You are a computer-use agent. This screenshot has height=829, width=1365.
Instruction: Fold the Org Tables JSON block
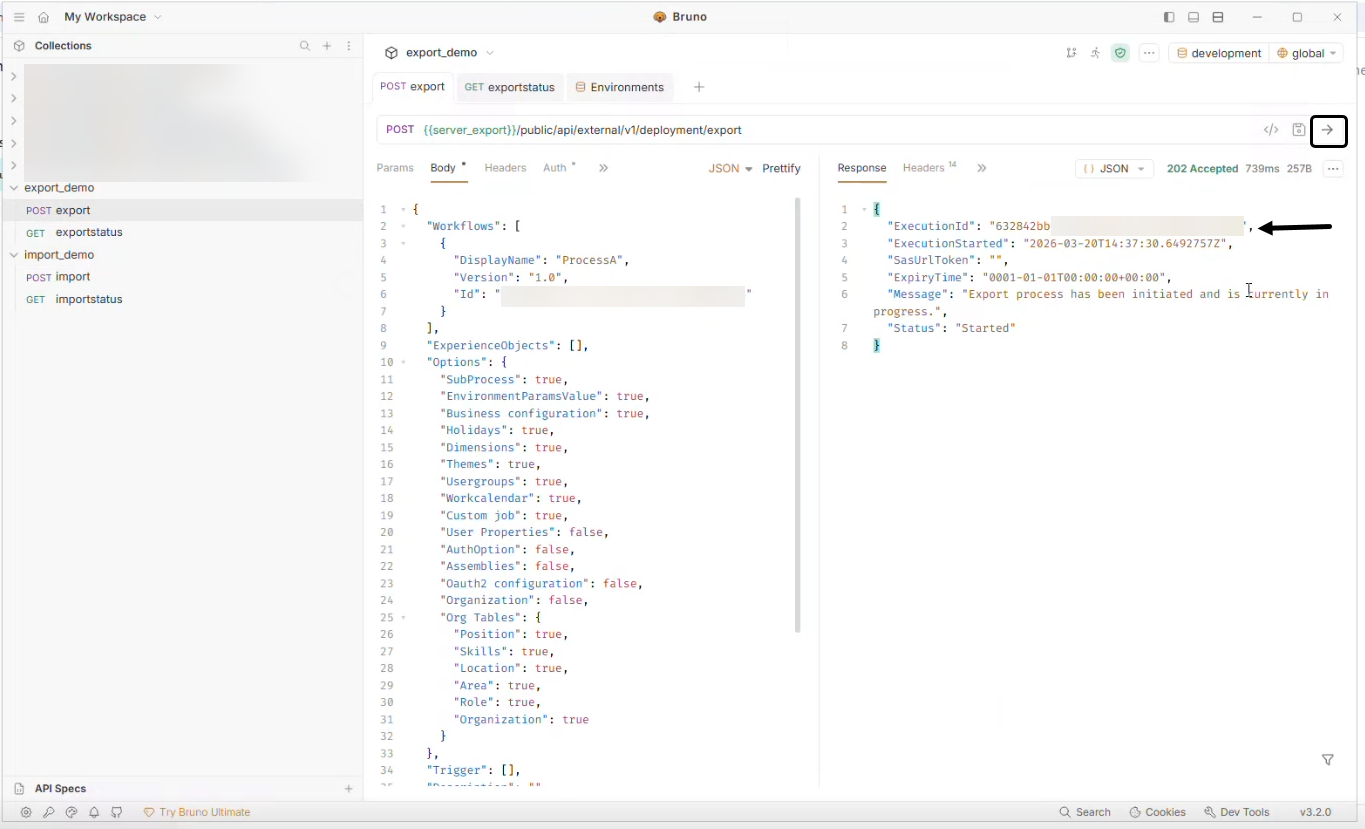[x=403, y=618]
